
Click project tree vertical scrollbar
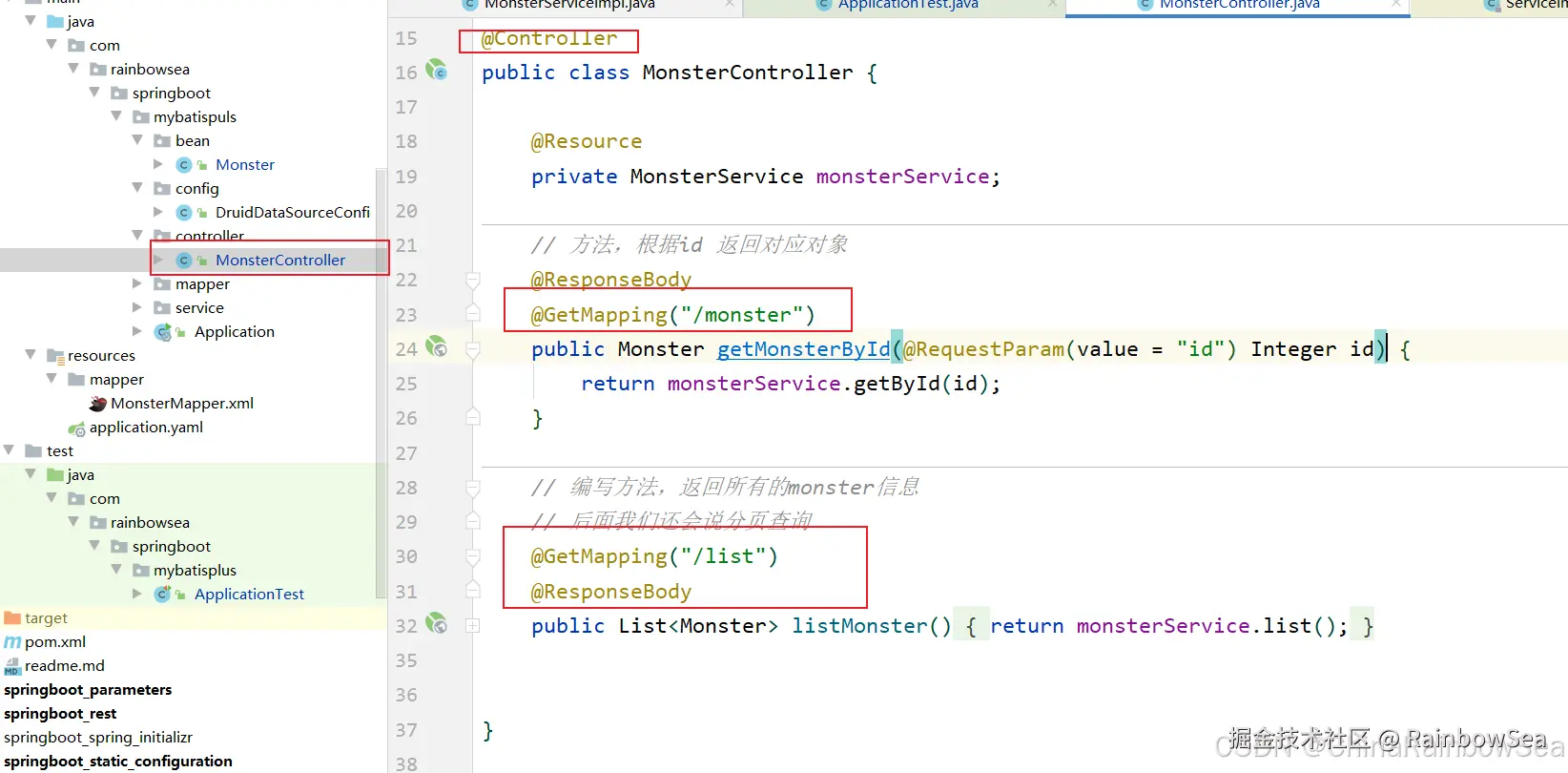point(382,382)
